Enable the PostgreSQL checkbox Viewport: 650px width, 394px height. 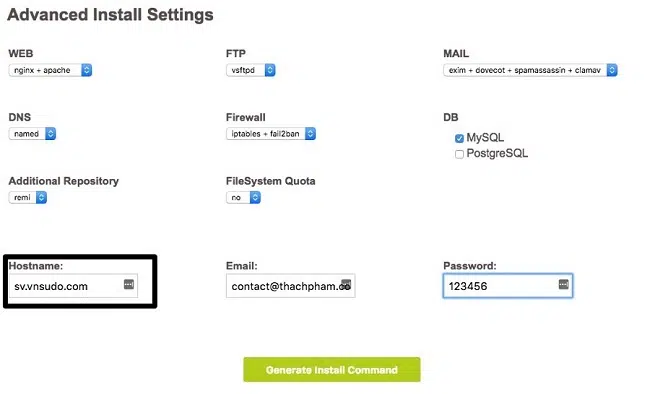click(459, 154)
